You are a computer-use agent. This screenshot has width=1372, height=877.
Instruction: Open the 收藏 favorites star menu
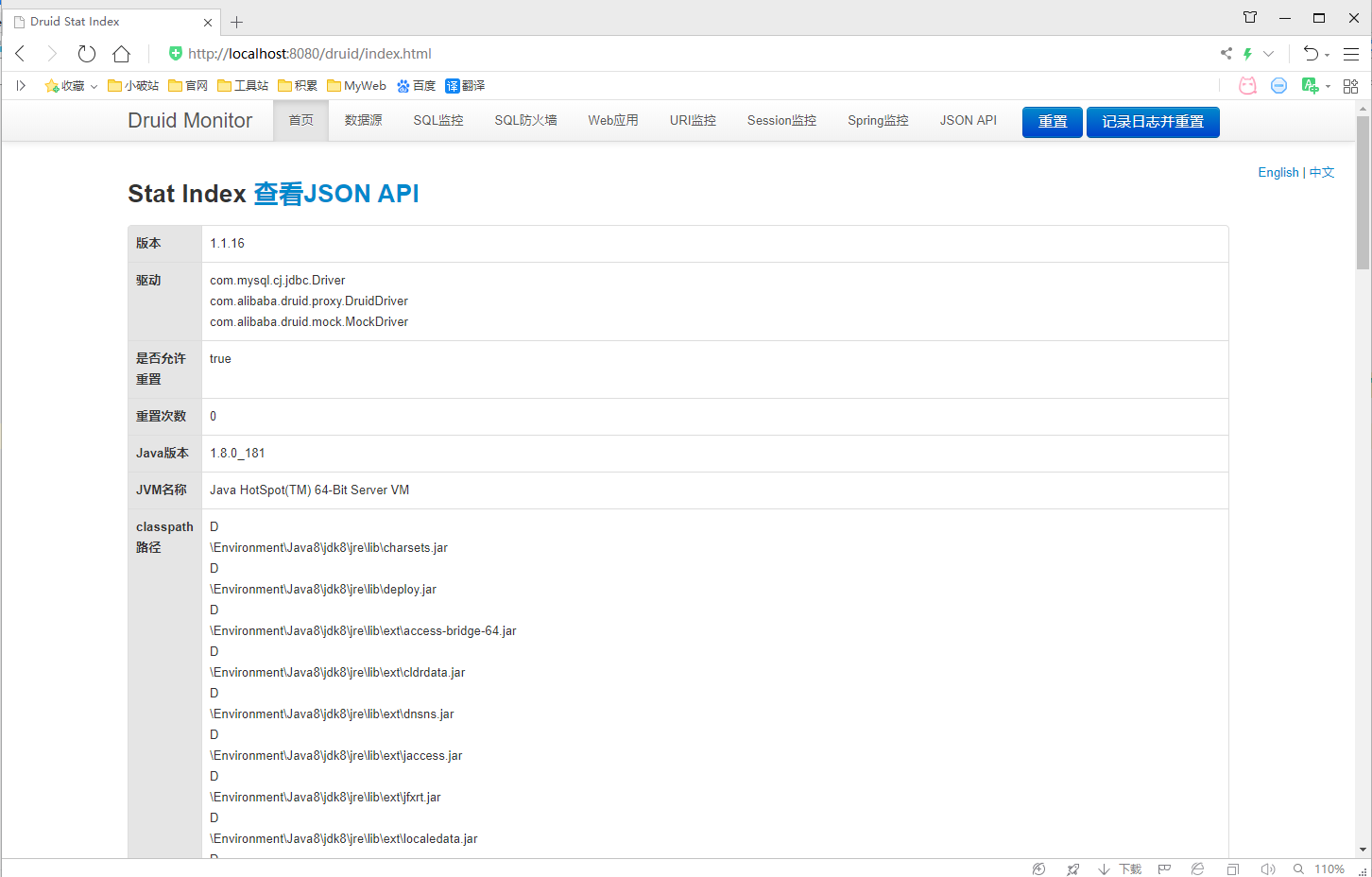coord(71,86)
